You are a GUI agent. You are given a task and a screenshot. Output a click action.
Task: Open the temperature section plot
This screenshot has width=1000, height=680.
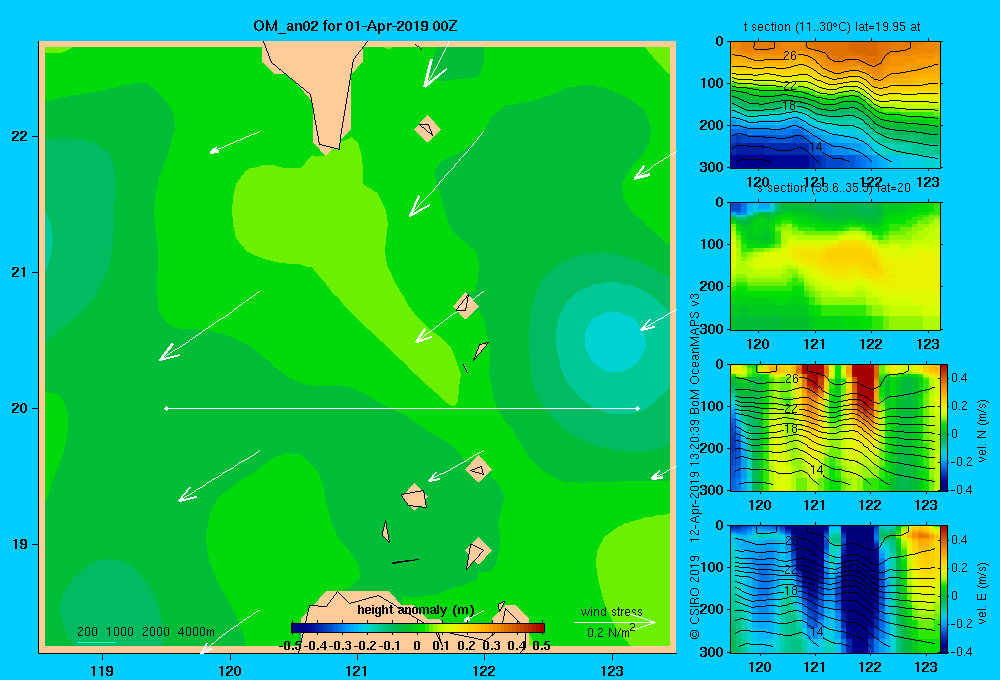(x=835, y=105)
